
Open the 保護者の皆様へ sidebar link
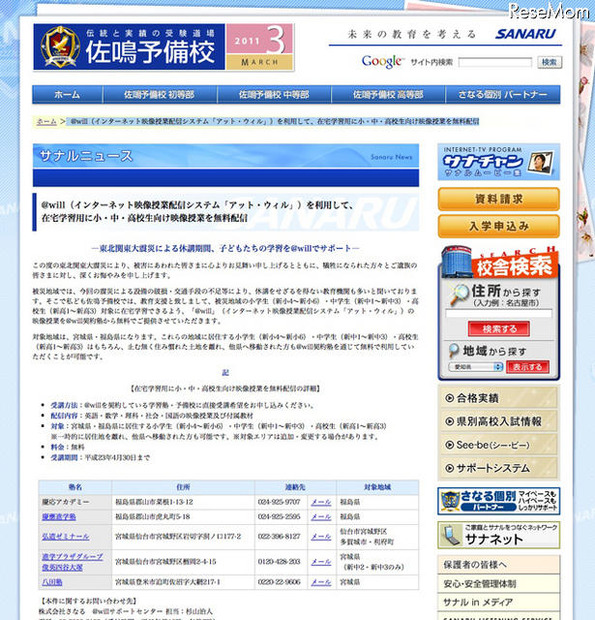pos(499,564)
